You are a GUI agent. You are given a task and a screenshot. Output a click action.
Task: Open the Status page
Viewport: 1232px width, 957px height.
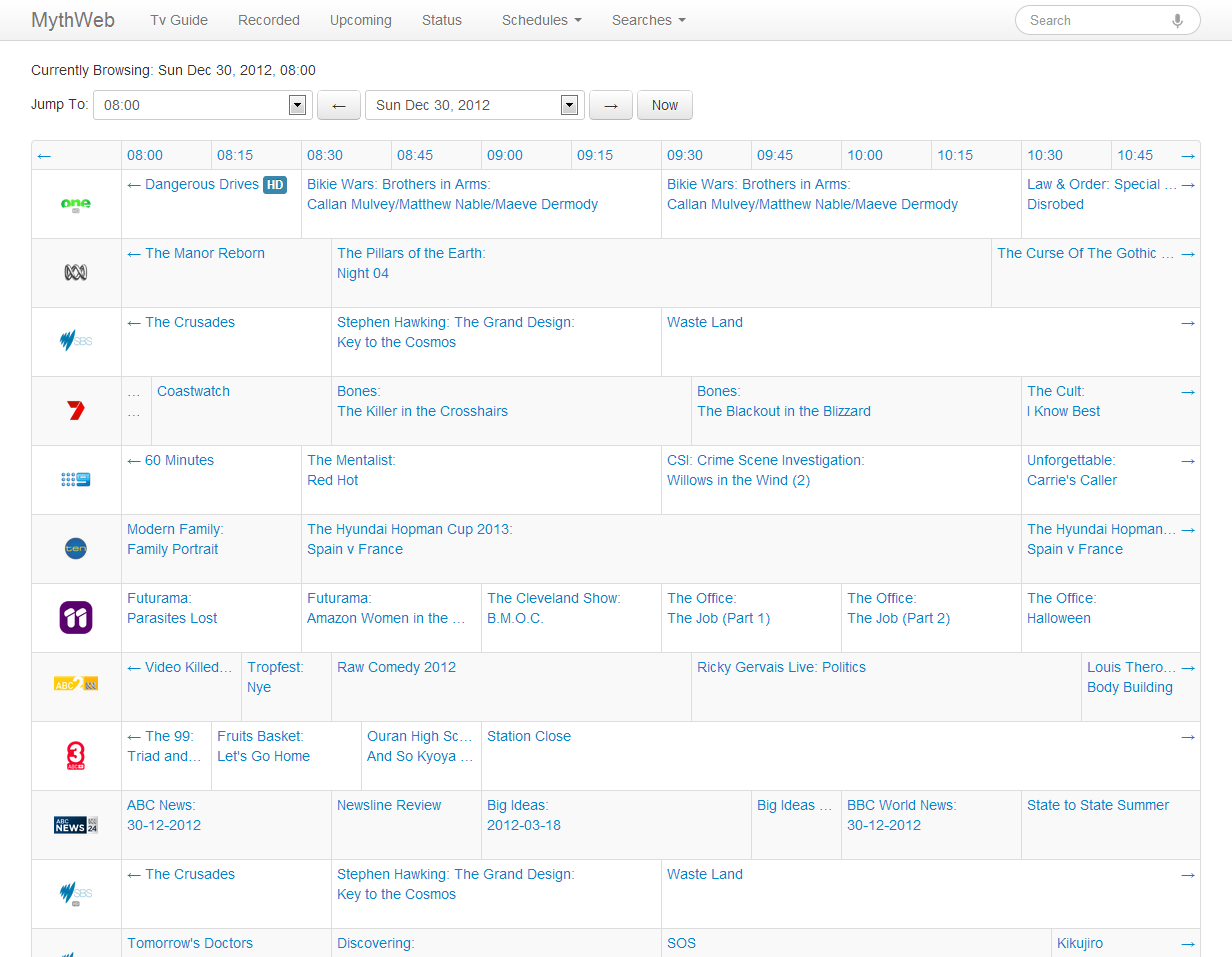coord(442,20)
